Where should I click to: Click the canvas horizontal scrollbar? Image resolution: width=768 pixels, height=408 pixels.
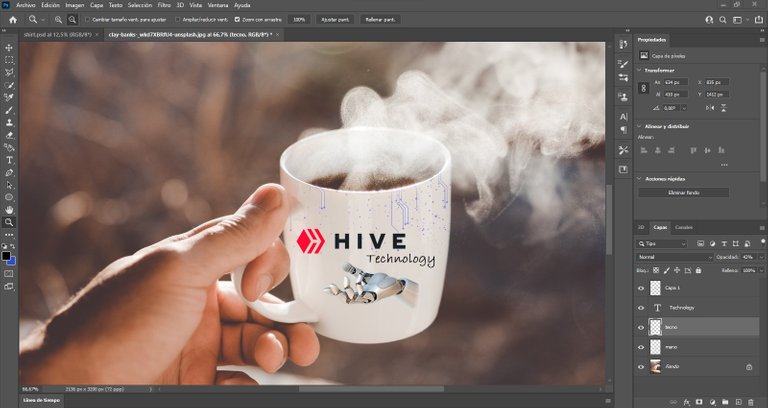[371, 389]
